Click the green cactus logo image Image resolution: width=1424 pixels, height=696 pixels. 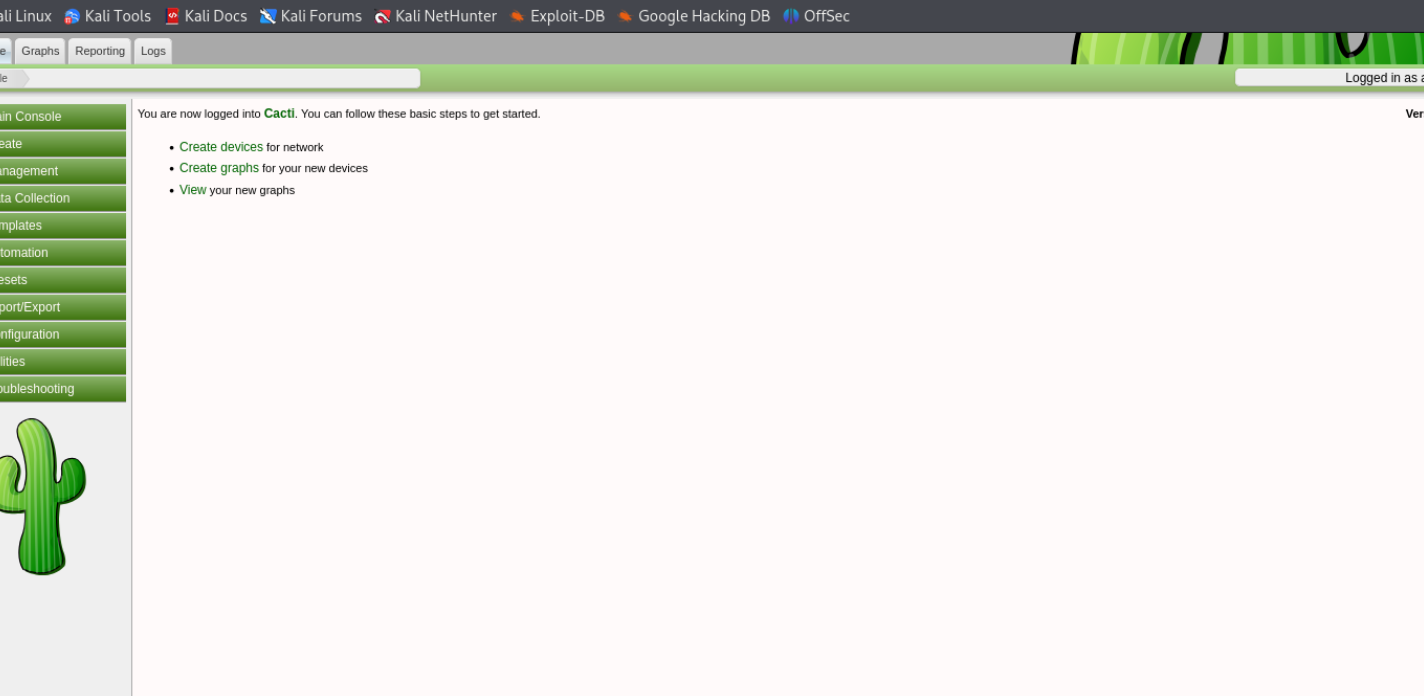click(x=41, y=496)
